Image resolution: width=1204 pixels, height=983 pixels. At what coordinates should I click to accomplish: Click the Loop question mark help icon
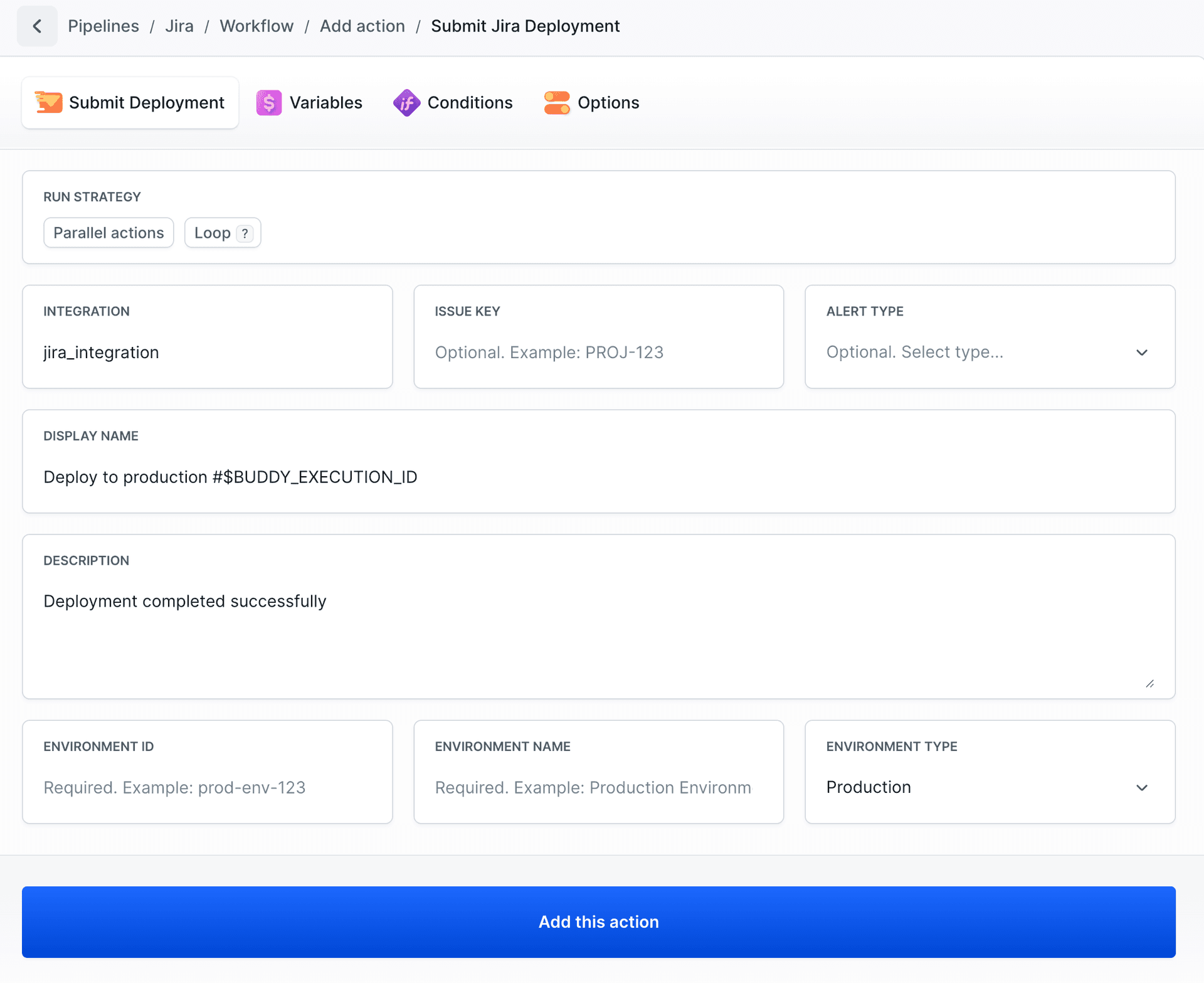pos(244,233)
